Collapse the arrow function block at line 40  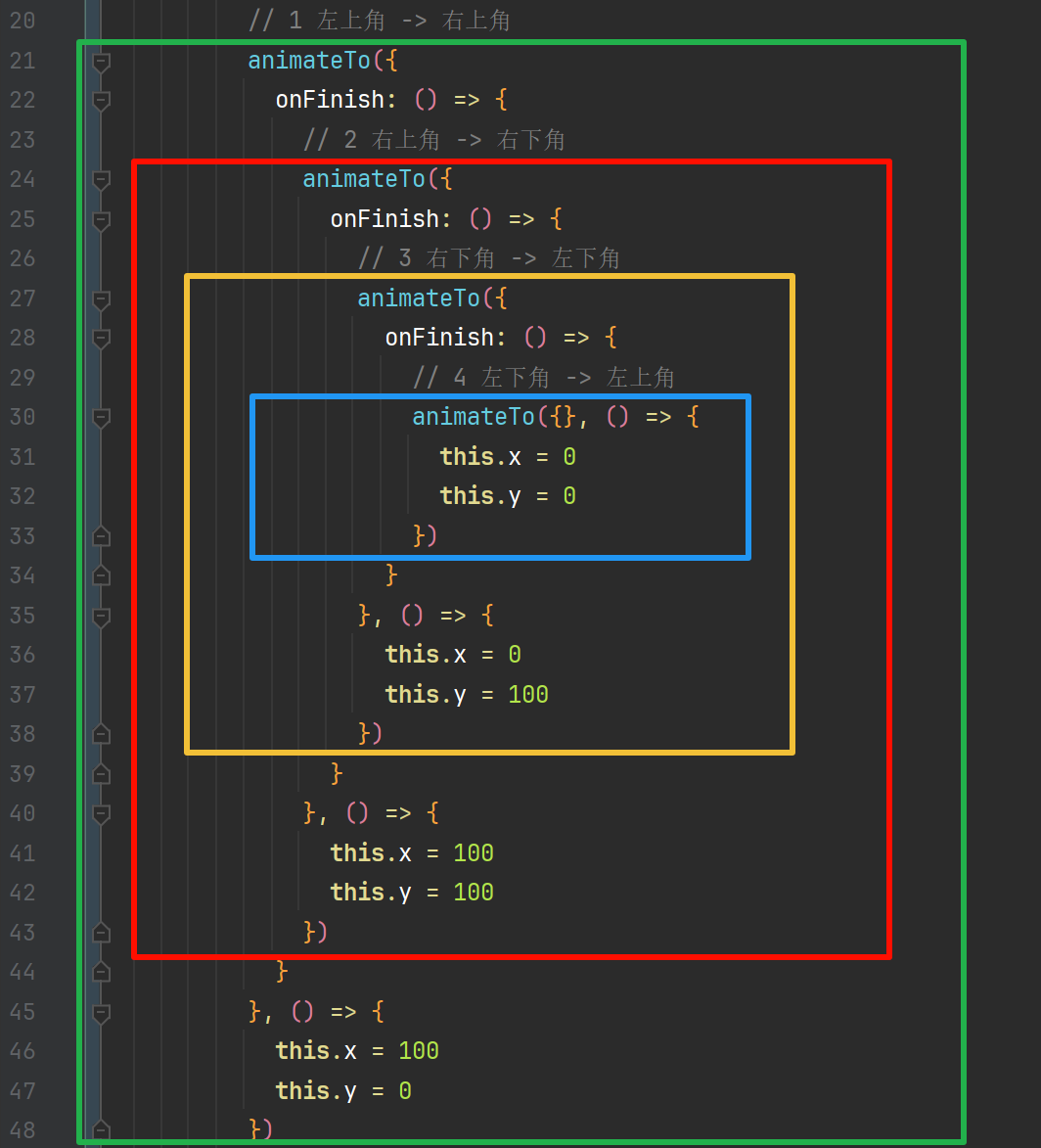coord(101,813)
